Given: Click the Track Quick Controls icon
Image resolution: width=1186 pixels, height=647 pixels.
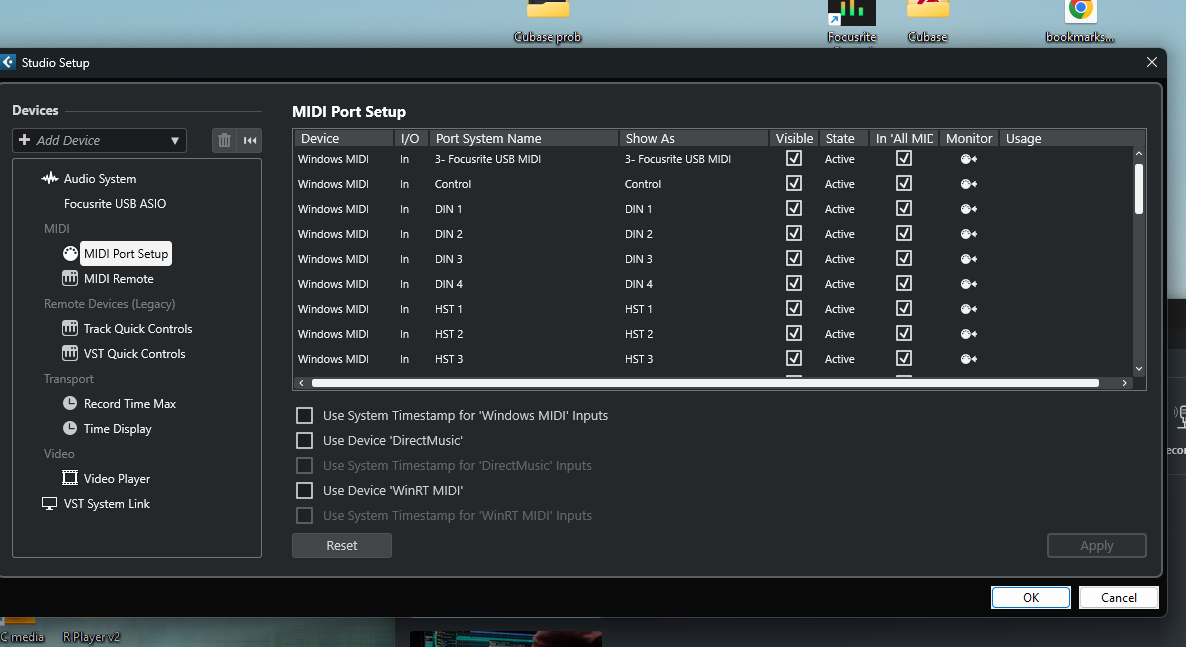Looking at the screenshot, I should 70,328.
